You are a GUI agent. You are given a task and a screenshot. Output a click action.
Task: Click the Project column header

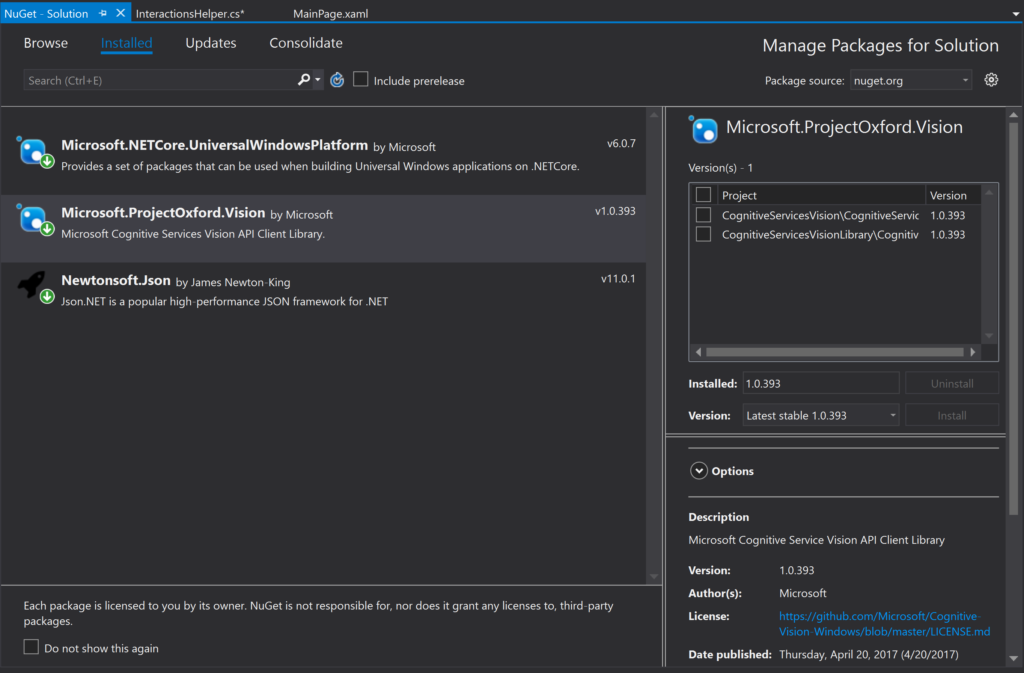(821, 195)
